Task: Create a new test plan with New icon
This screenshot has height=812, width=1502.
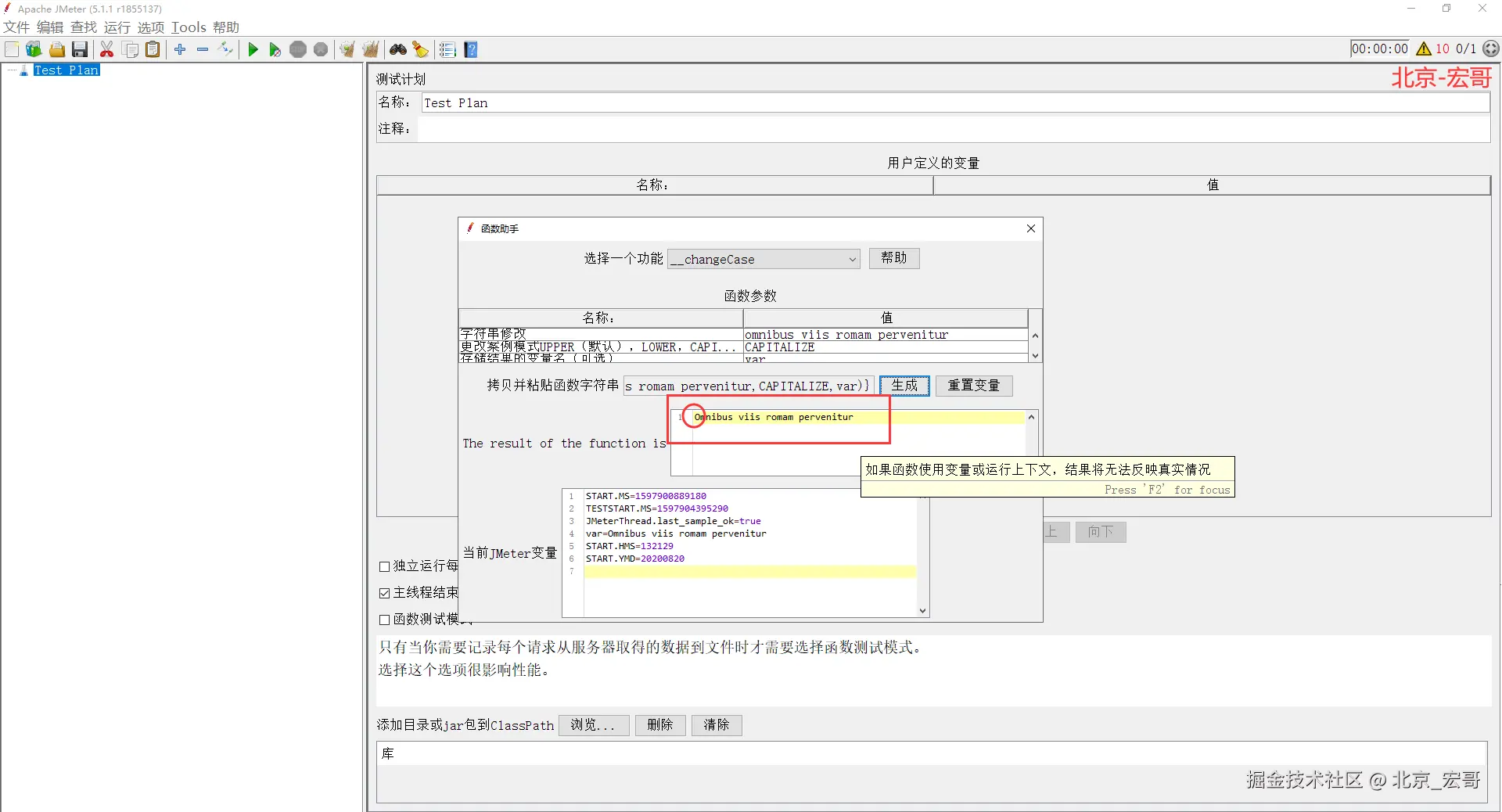Action: click(x=12, y=49)
